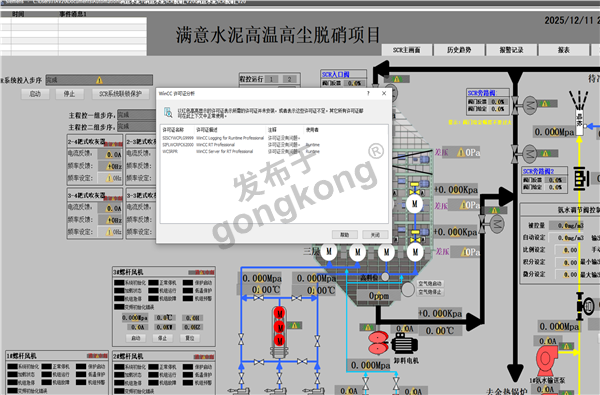The image size is (600, 395).
Task: Click the 空气炮启动 button
Action: point(430,284)
